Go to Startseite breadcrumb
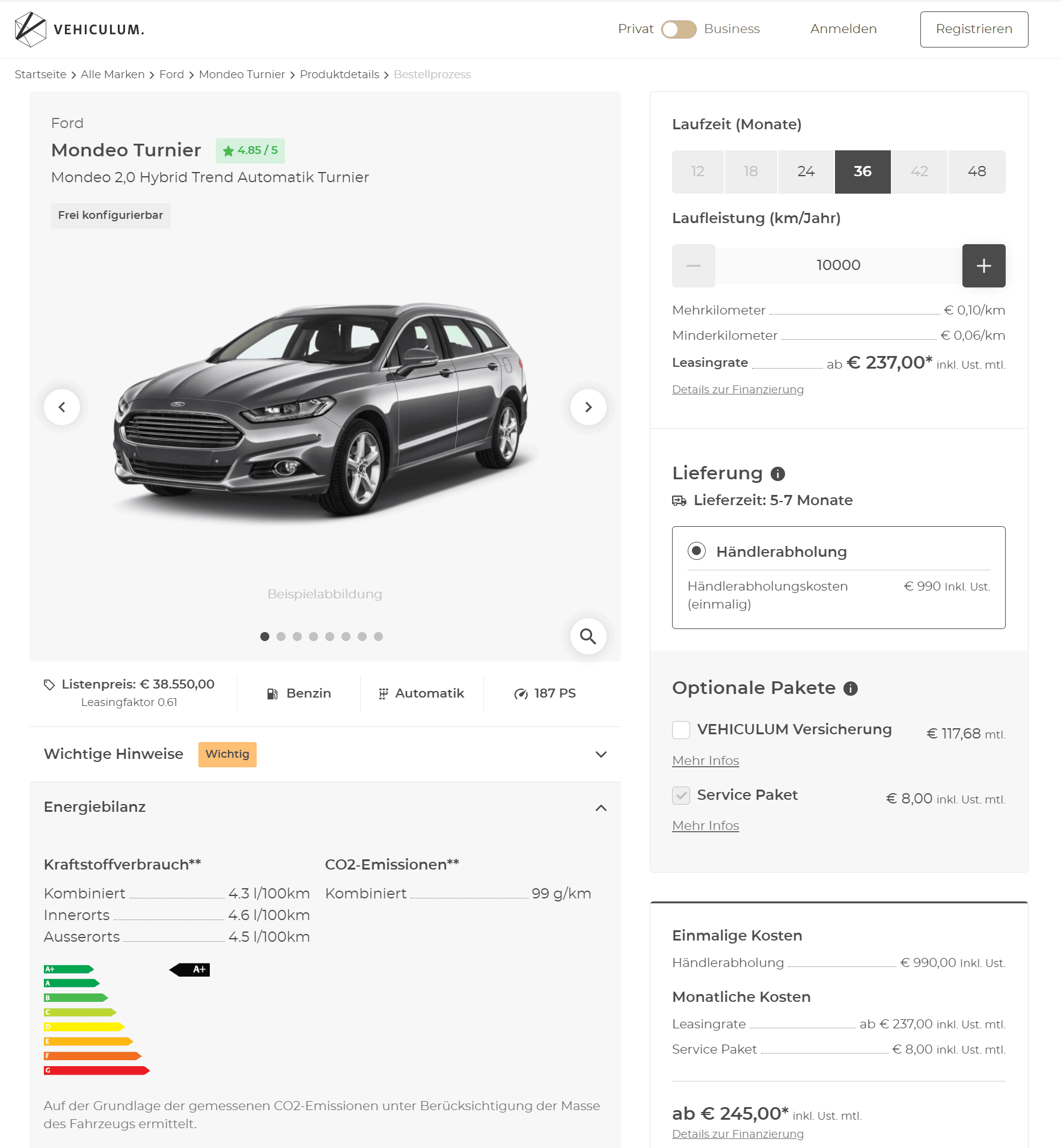 click(40, 75)
